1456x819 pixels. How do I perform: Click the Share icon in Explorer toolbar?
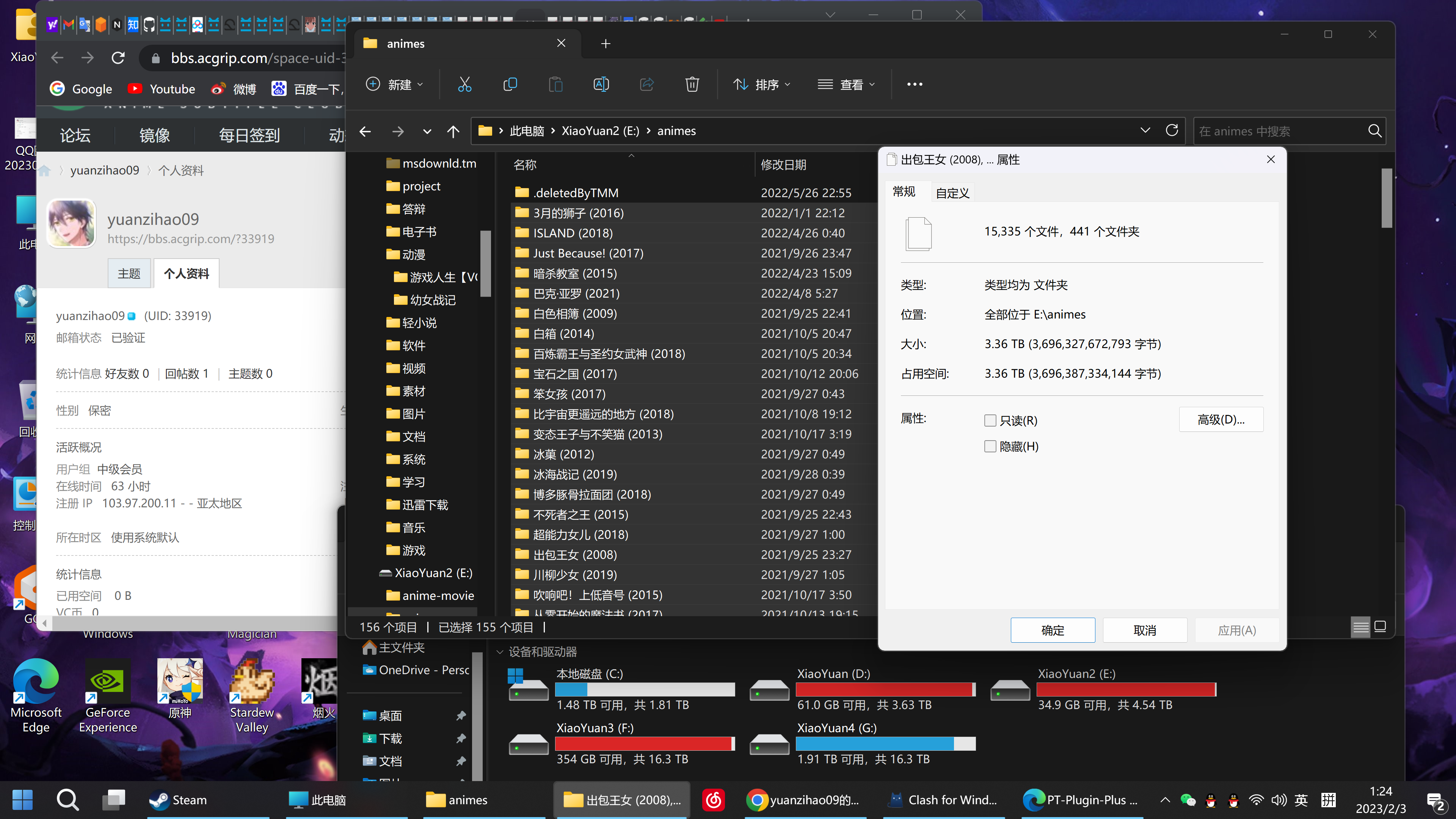646,84
